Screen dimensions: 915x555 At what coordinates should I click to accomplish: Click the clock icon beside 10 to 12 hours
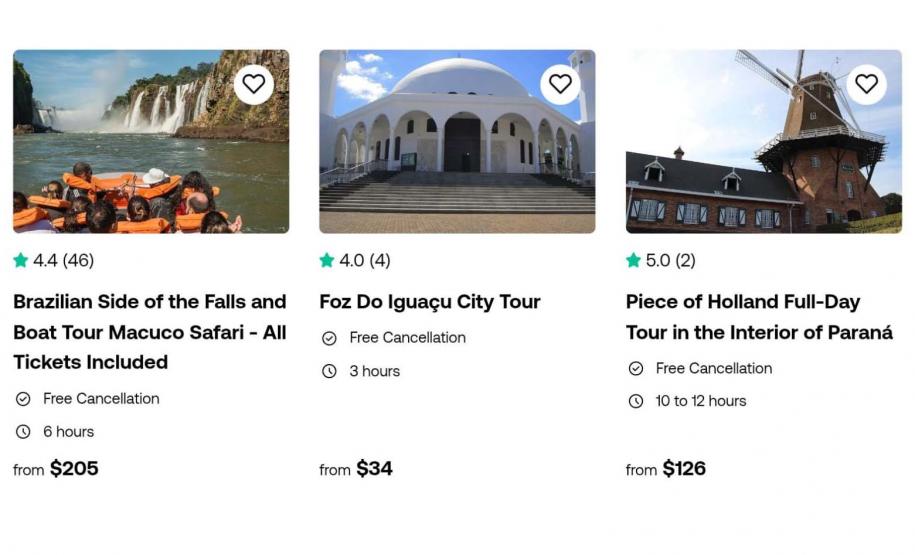click(635, 401)
